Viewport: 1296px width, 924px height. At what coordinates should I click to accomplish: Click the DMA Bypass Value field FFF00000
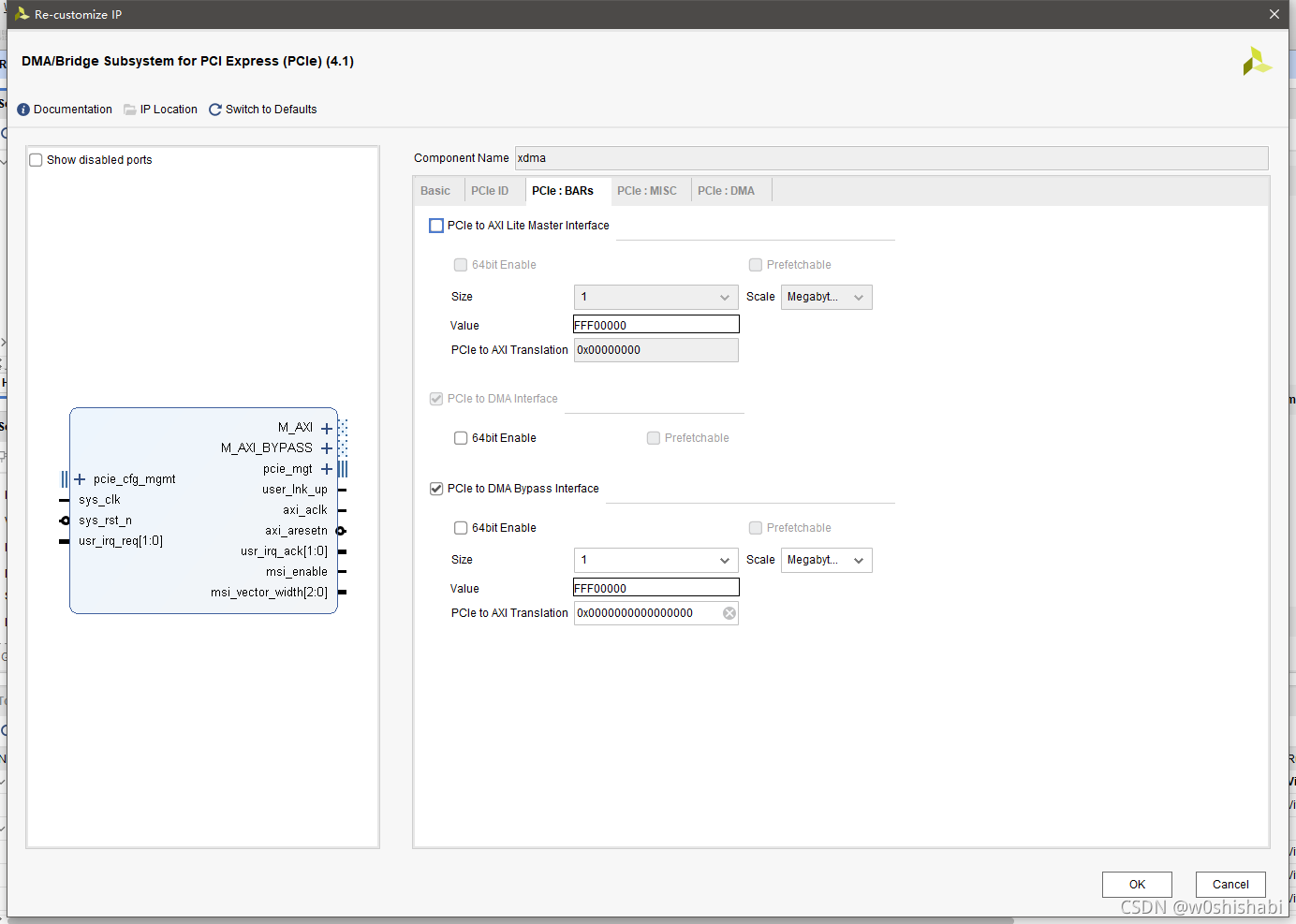(x=655, y=588)
